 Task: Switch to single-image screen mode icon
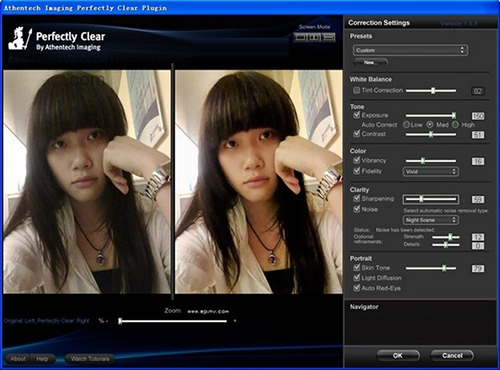[x=300, y=37]
